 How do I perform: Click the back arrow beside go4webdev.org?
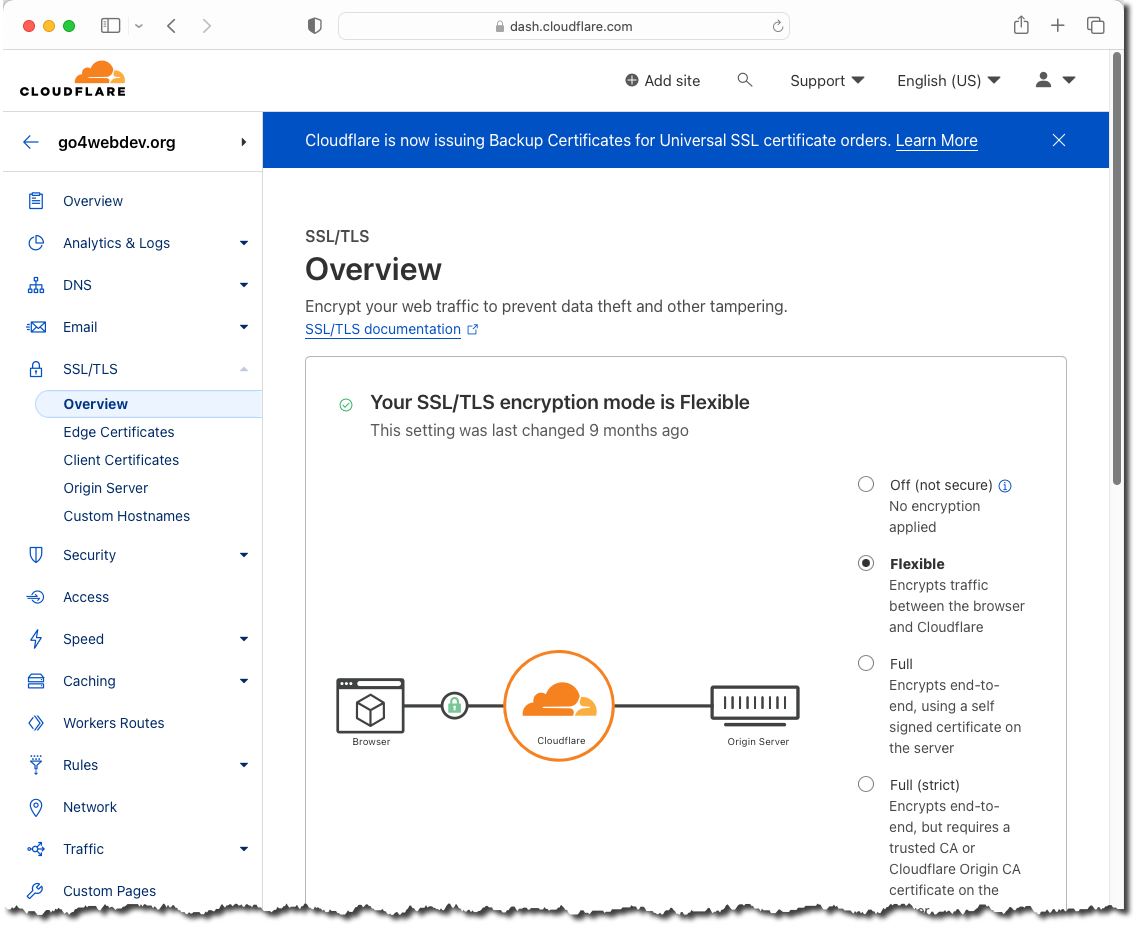click(x=30, y=142)
